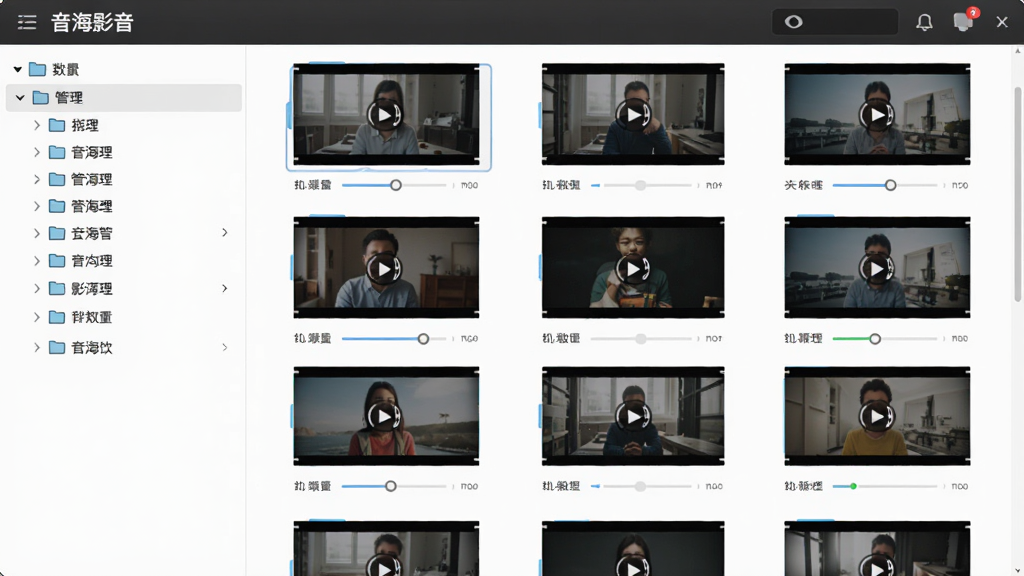Click the greyed slider under the chin-resting person video
Viewport: 1024px width, 576px height.
(x=641, y=185)
